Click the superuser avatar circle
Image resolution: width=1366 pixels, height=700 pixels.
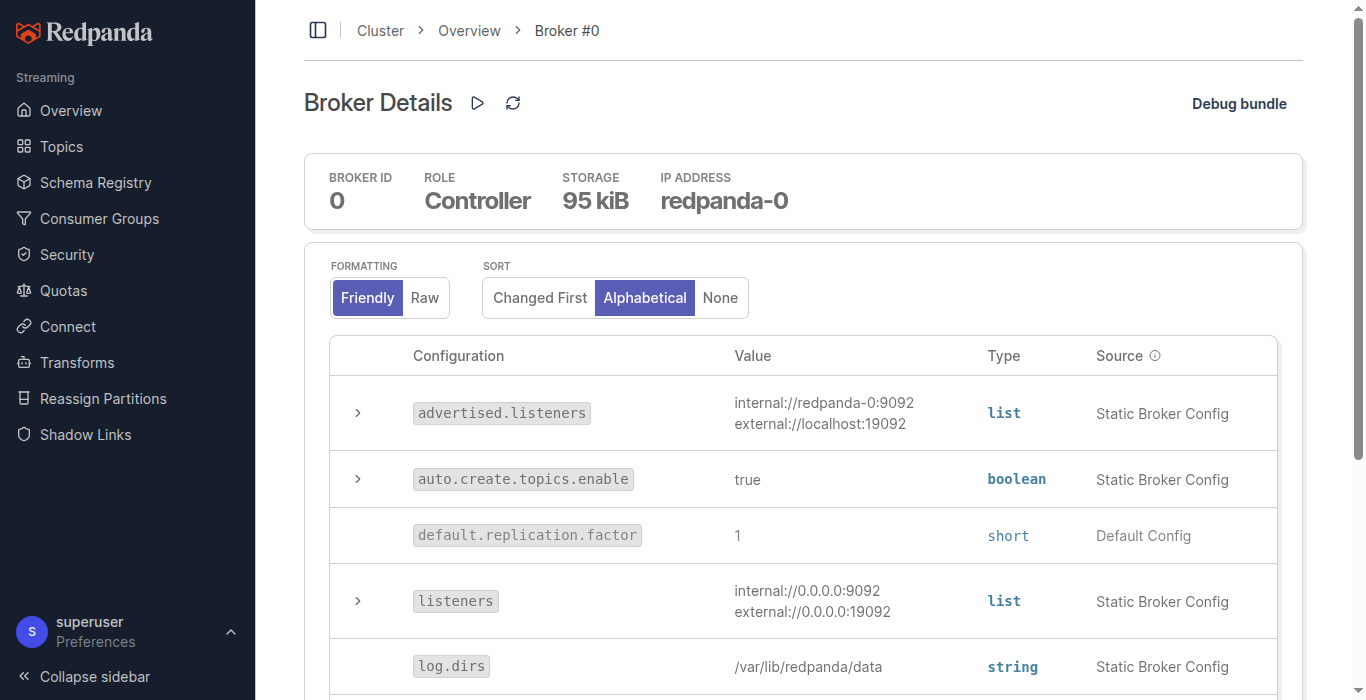32,632
